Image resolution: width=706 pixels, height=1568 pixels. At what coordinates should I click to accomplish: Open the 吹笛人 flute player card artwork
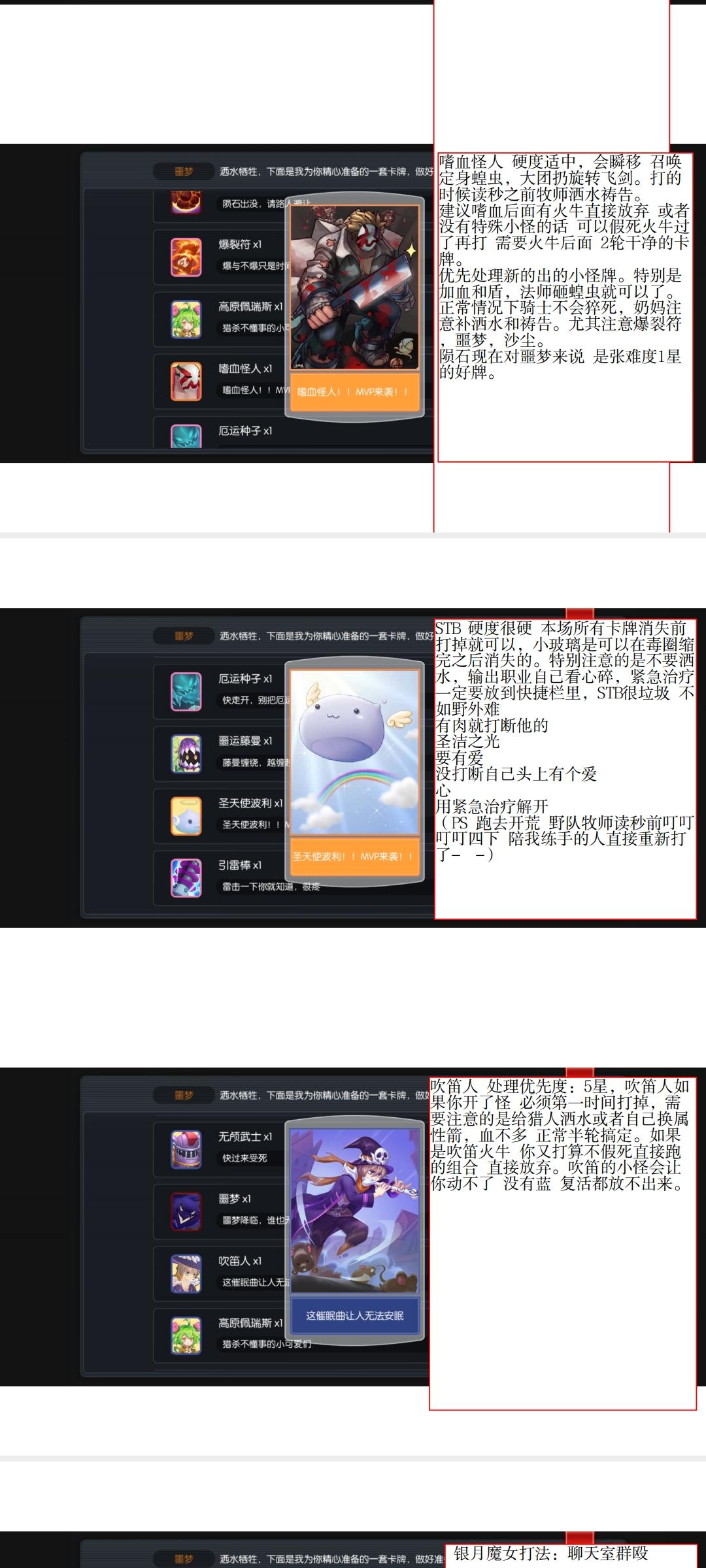(x=355, y=1211)
